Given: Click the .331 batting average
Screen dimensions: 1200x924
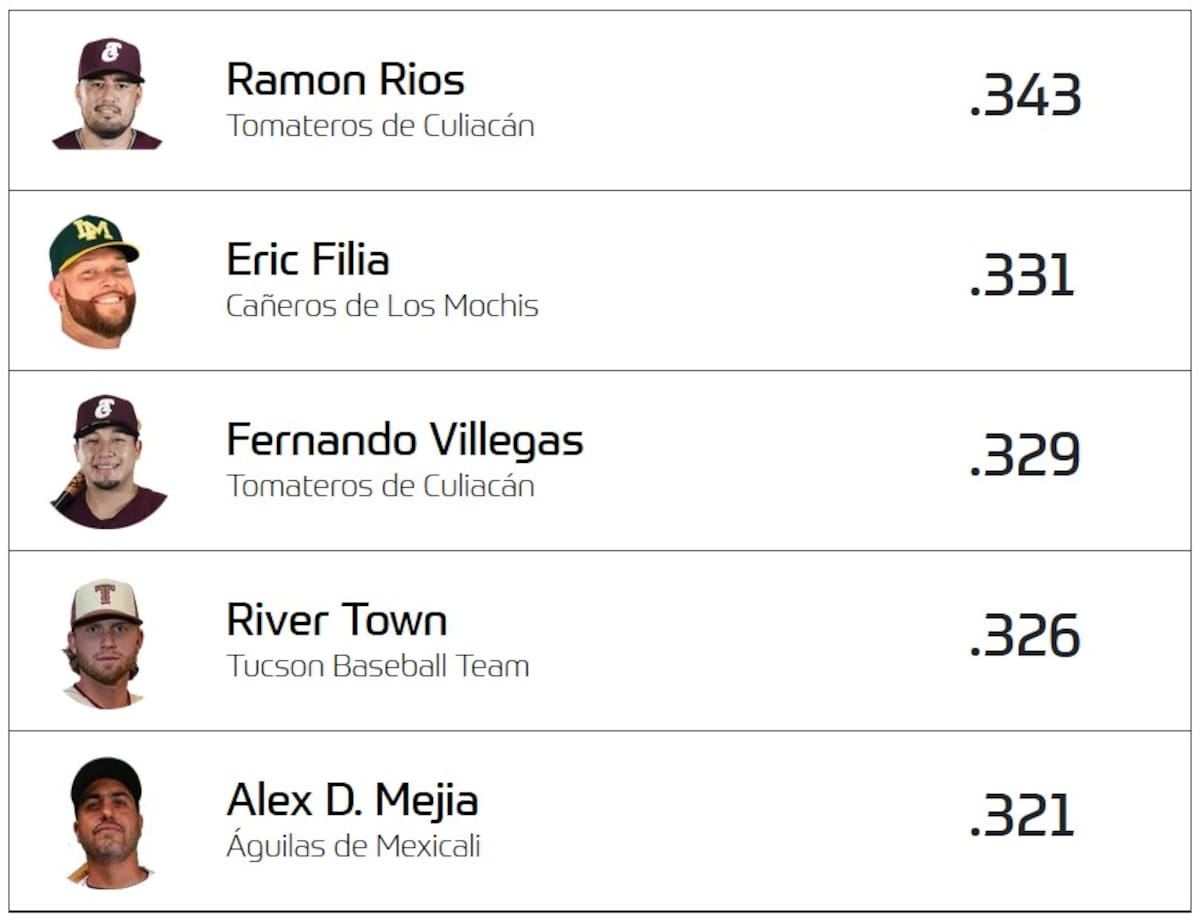Looking at the screenshot, I should 1022,276.
